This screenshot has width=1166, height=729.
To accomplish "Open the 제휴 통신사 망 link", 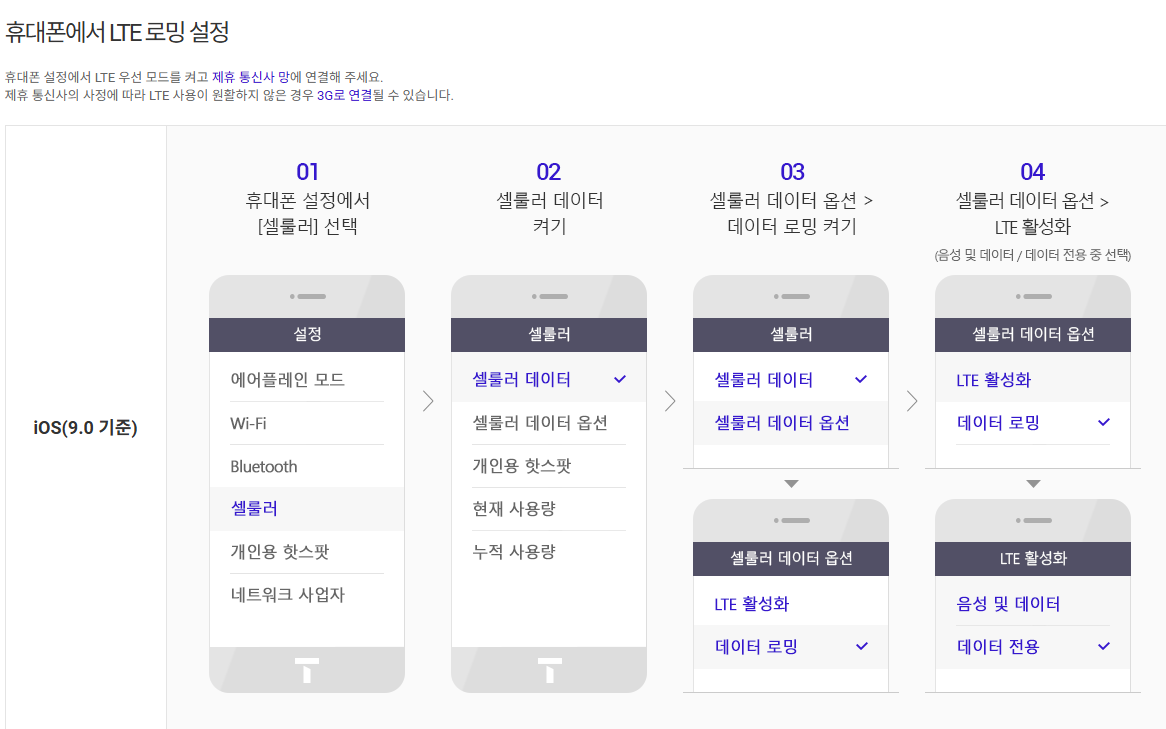I will tap(251, 77).
